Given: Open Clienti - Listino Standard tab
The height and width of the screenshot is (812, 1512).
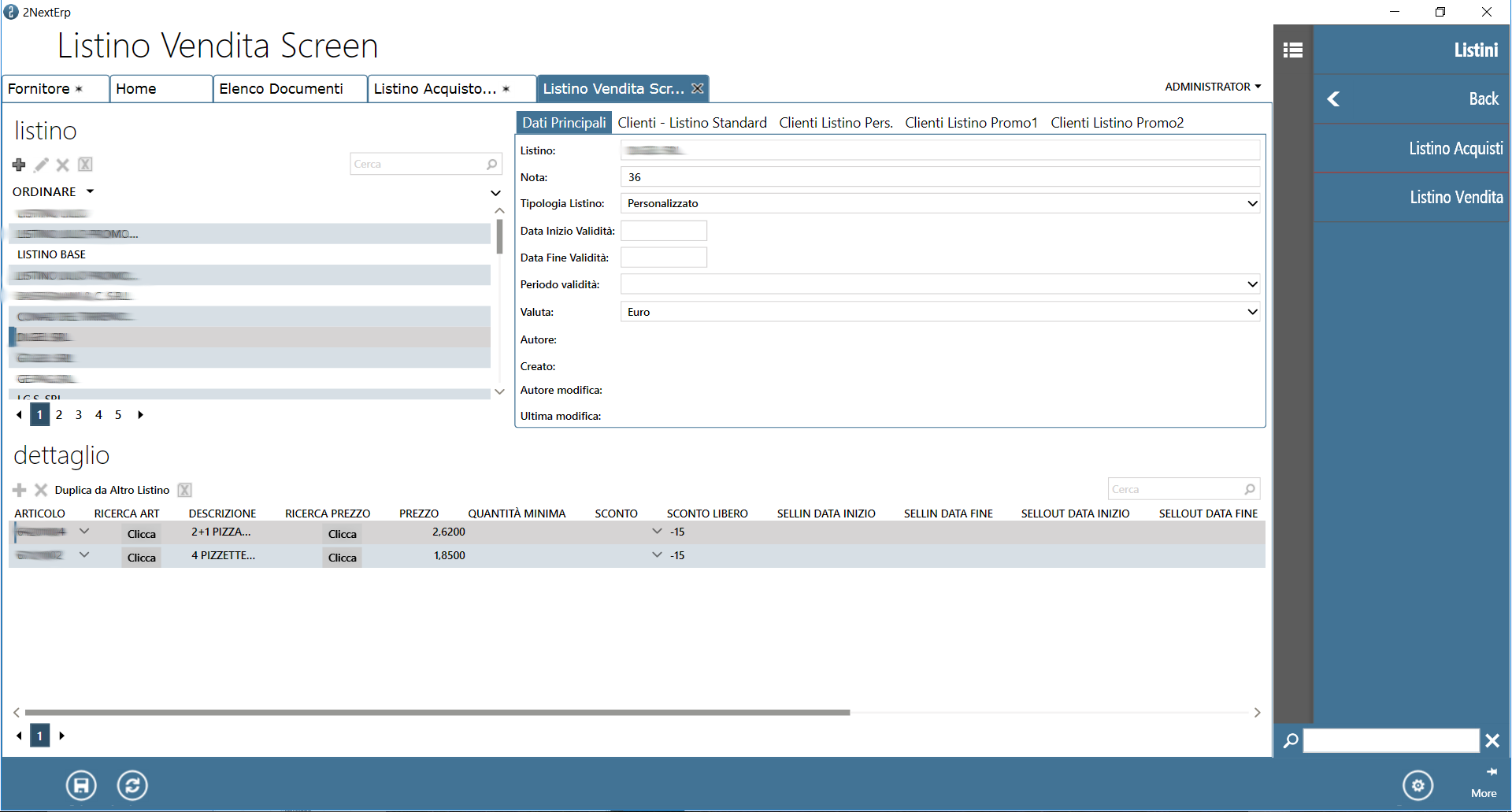Looking at the screenshot, I should (692, 123).
